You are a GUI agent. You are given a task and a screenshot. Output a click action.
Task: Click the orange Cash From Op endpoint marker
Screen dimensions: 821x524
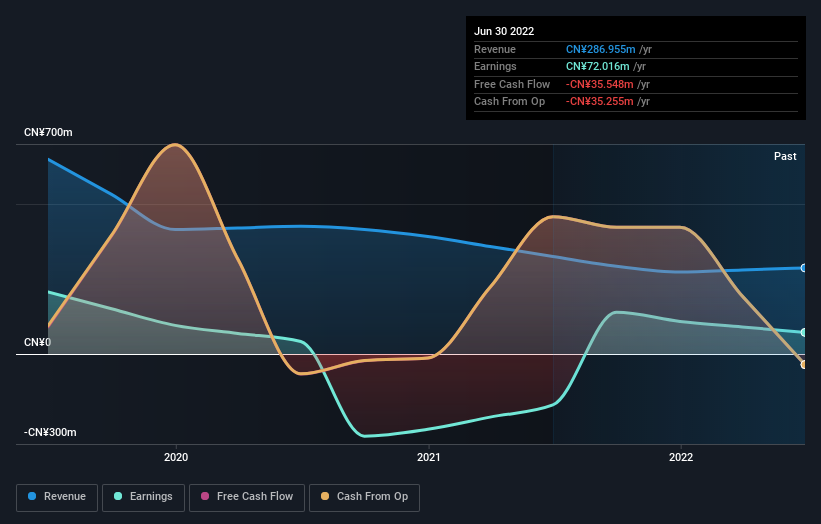pos(804,364)
